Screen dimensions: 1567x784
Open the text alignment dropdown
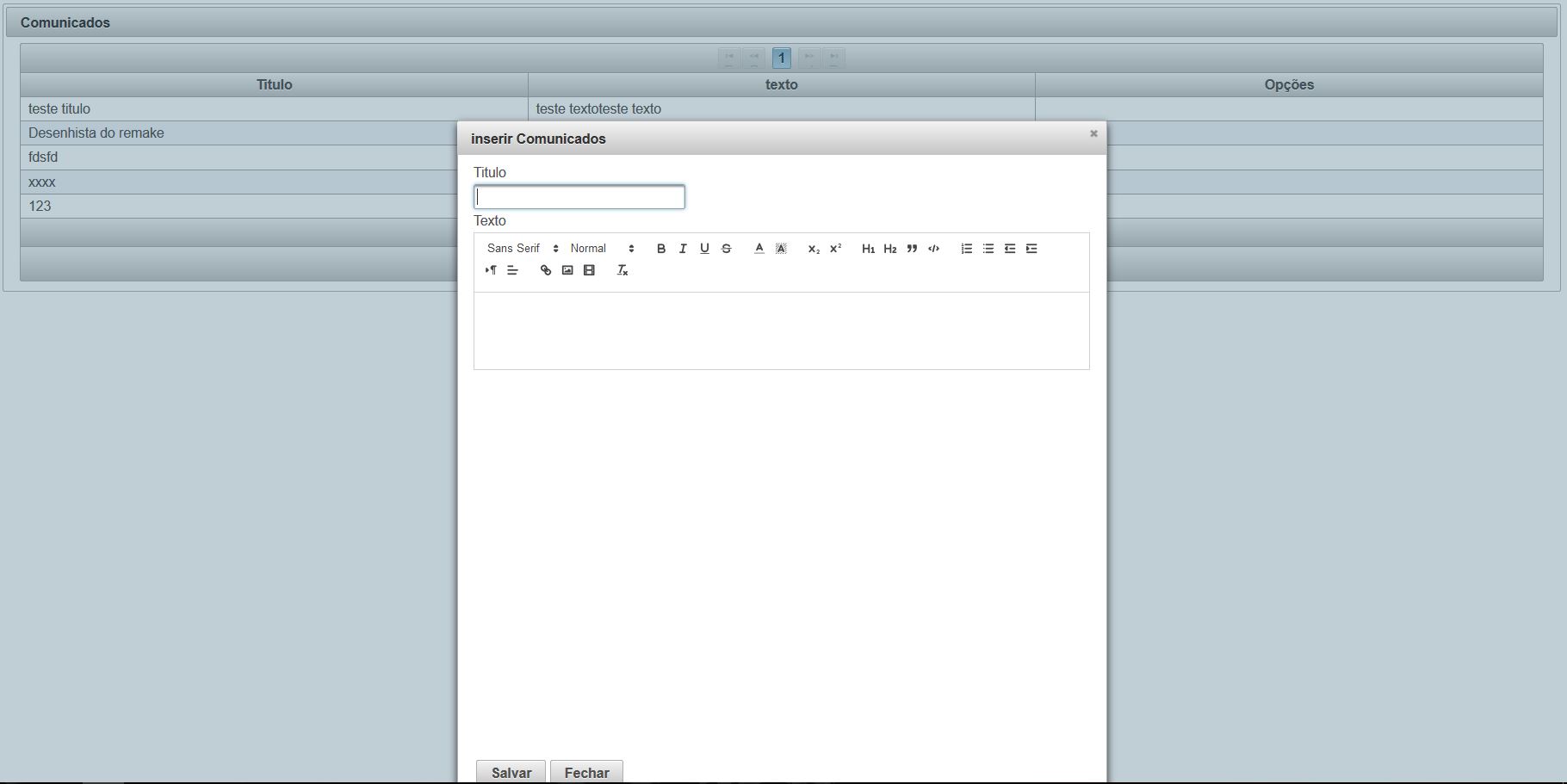coord(512,270)
